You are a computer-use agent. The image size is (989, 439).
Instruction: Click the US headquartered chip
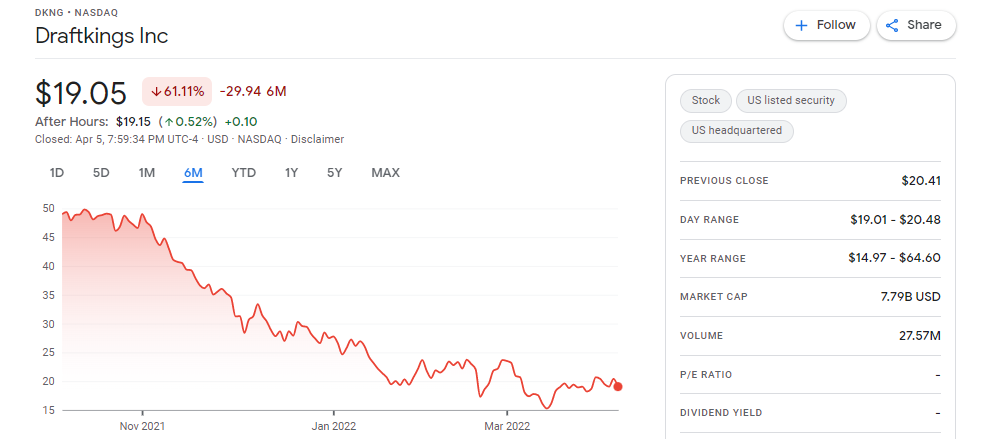pos(737,131)
